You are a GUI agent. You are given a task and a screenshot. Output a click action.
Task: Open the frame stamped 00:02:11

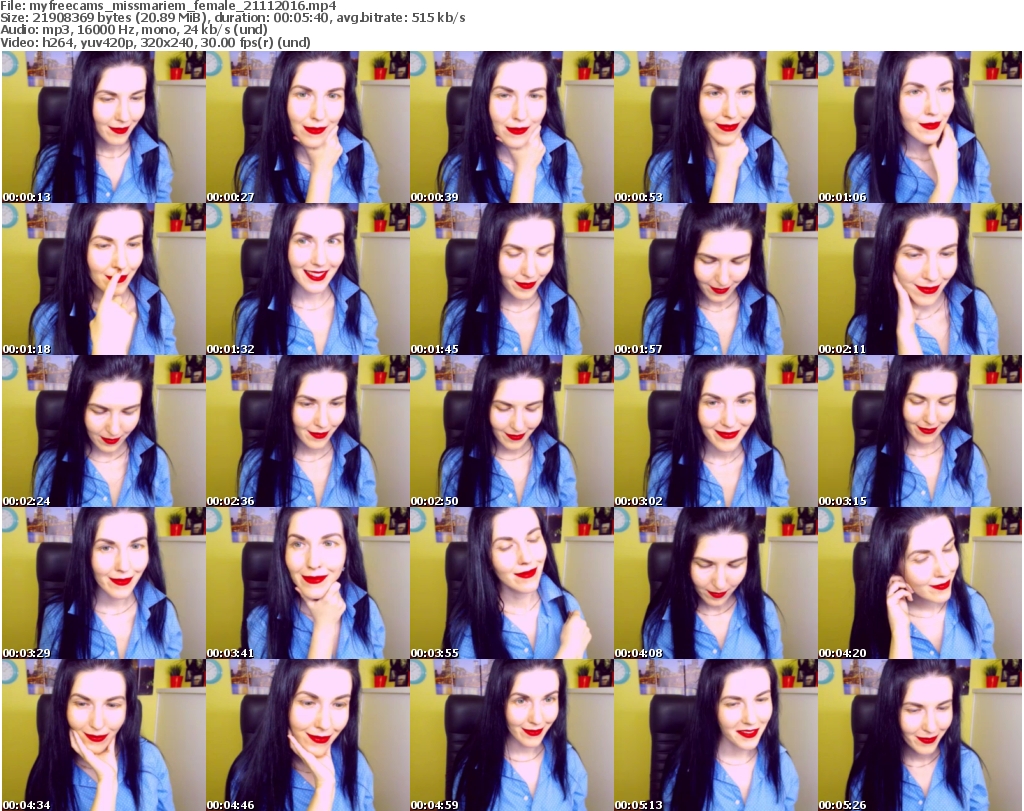[920, 279]
